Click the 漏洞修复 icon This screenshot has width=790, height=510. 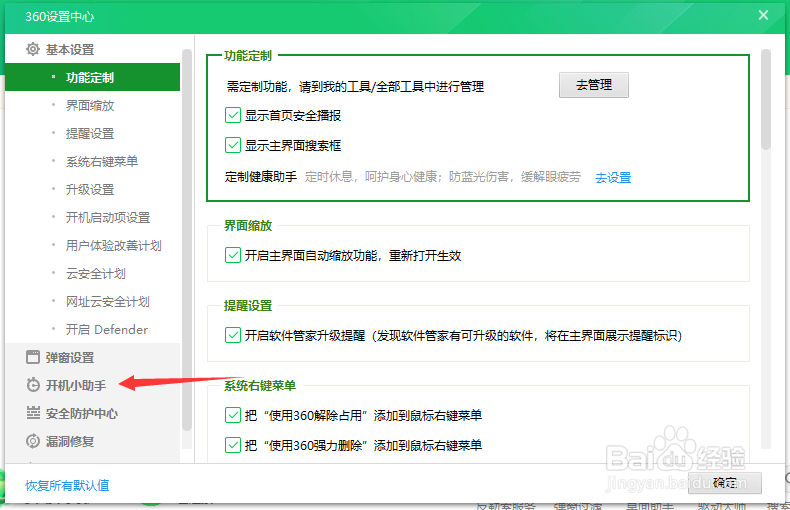33,441
